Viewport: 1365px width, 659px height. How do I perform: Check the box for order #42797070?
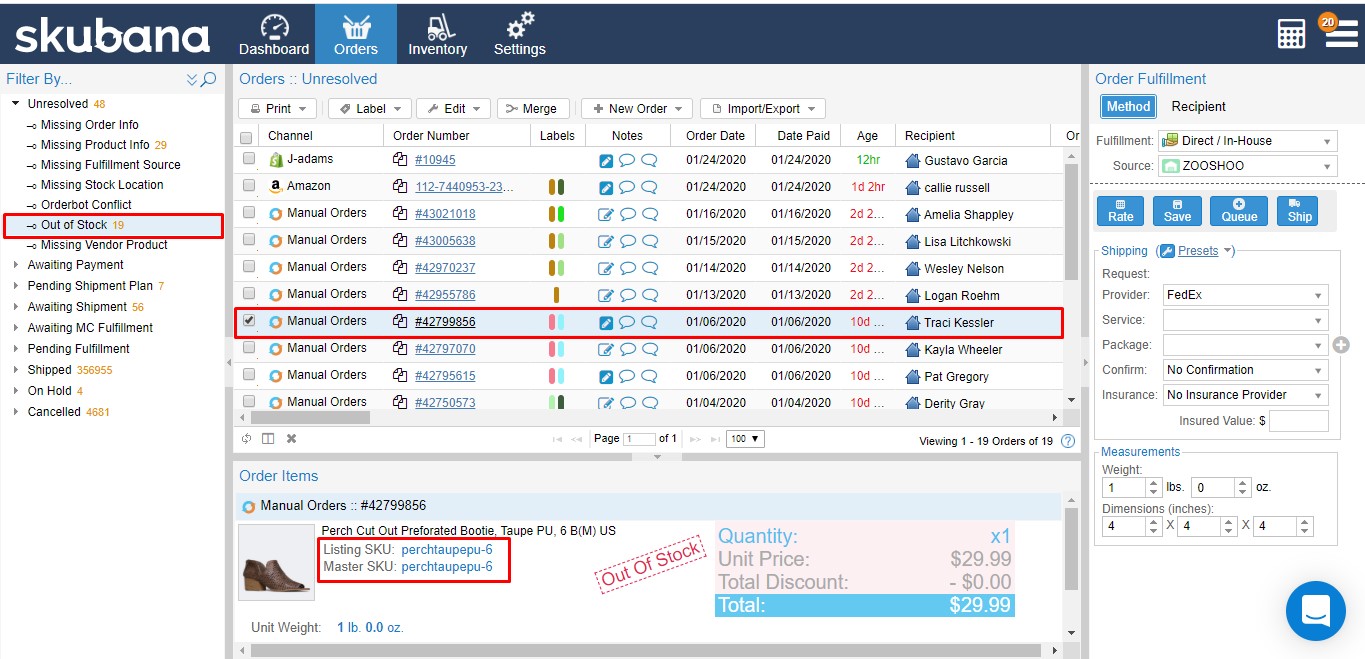tap(249, 347)
